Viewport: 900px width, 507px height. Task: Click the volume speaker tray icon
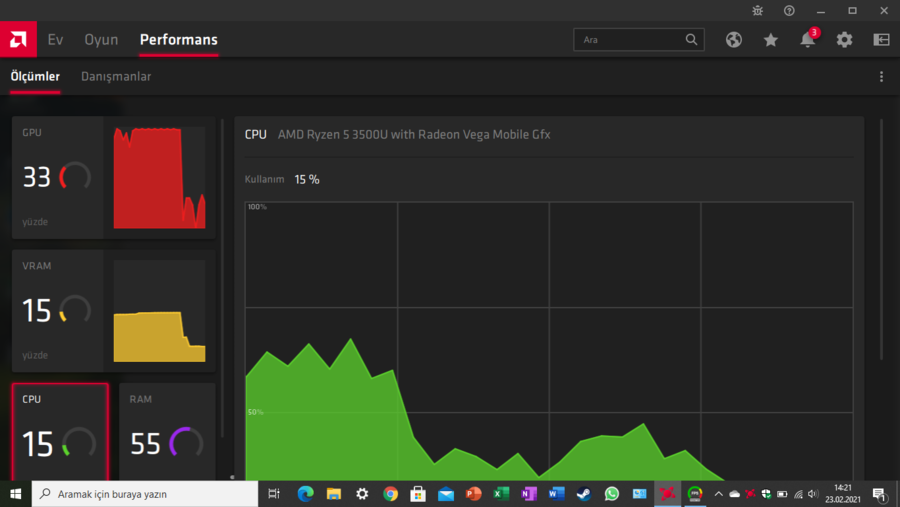[x=813, y=494]
